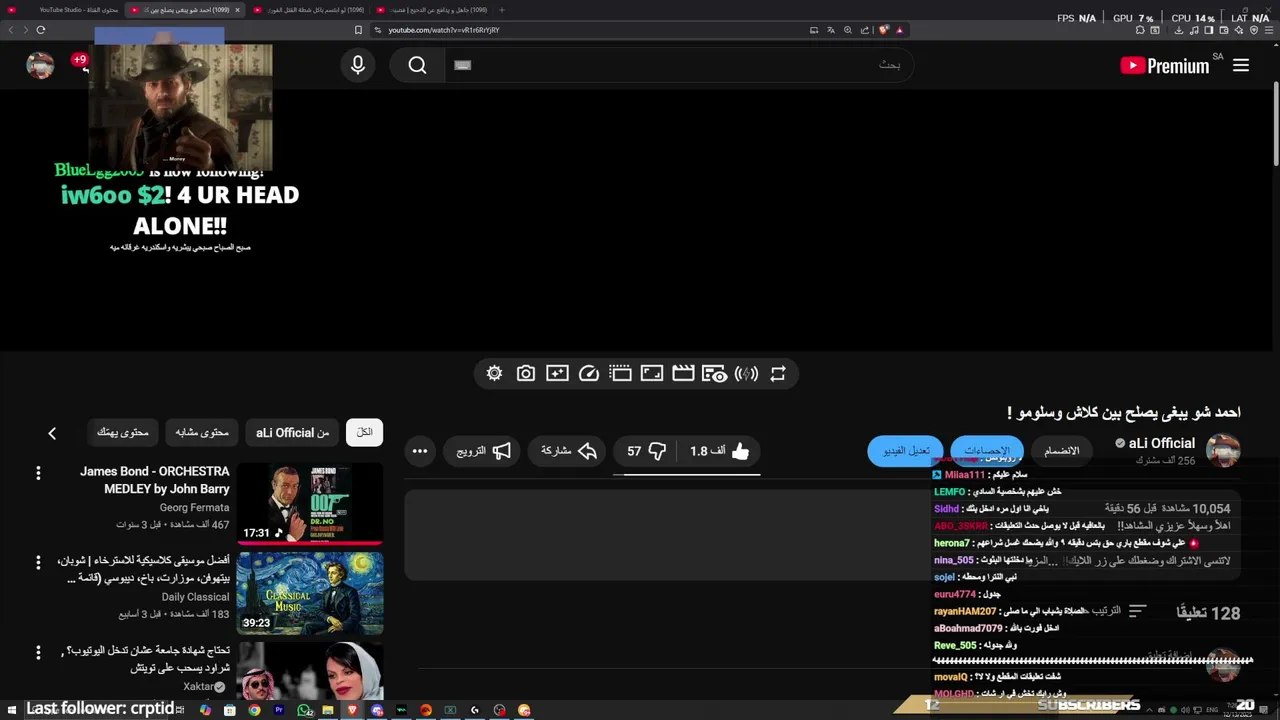This screenshot has height=720, width=1280.
Task: Select the محتوى يهمّك filter chip
Action: click(123, 432)
